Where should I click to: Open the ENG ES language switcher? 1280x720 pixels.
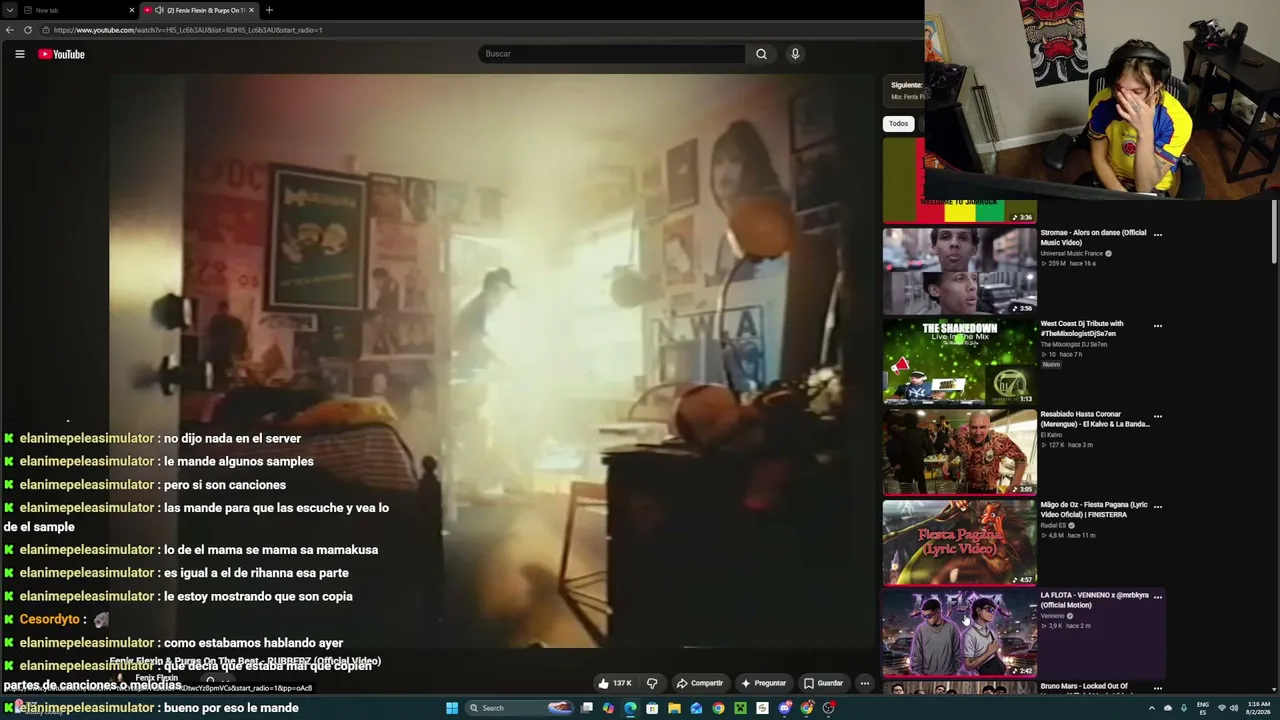point(1203,708)
